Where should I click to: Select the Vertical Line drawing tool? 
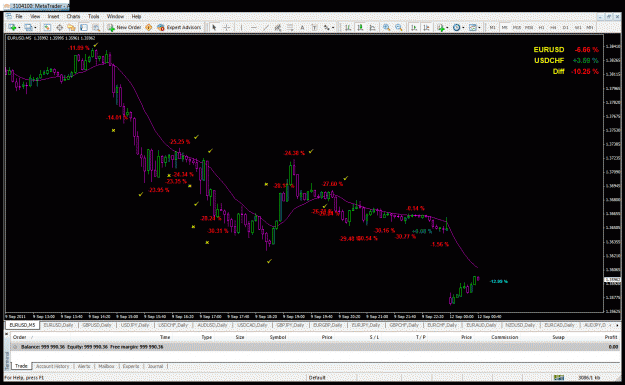tap(242, 28)
